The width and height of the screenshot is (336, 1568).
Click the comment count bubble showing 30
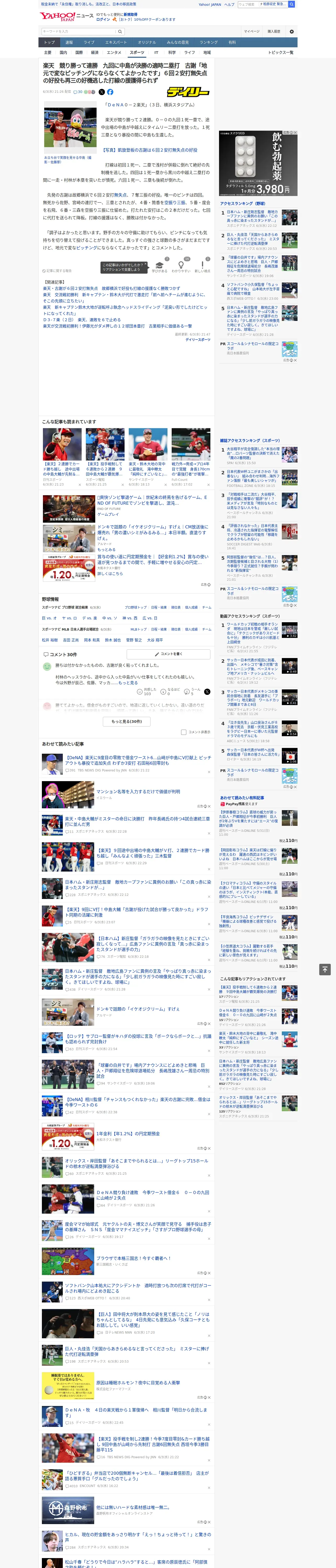tap(77, 92)
